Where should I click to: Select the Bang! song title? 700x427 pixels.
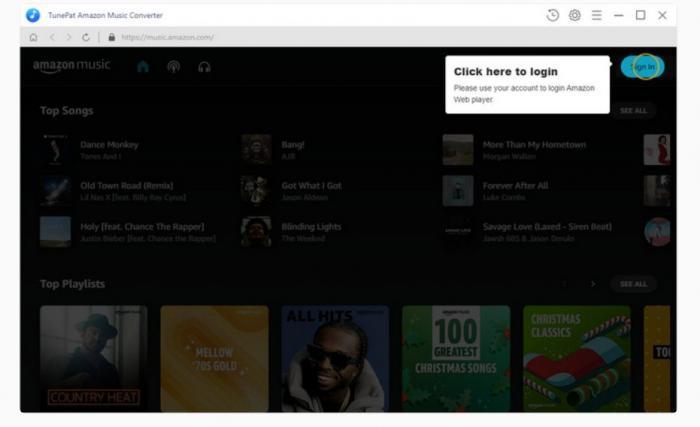[x=293, y=145]
